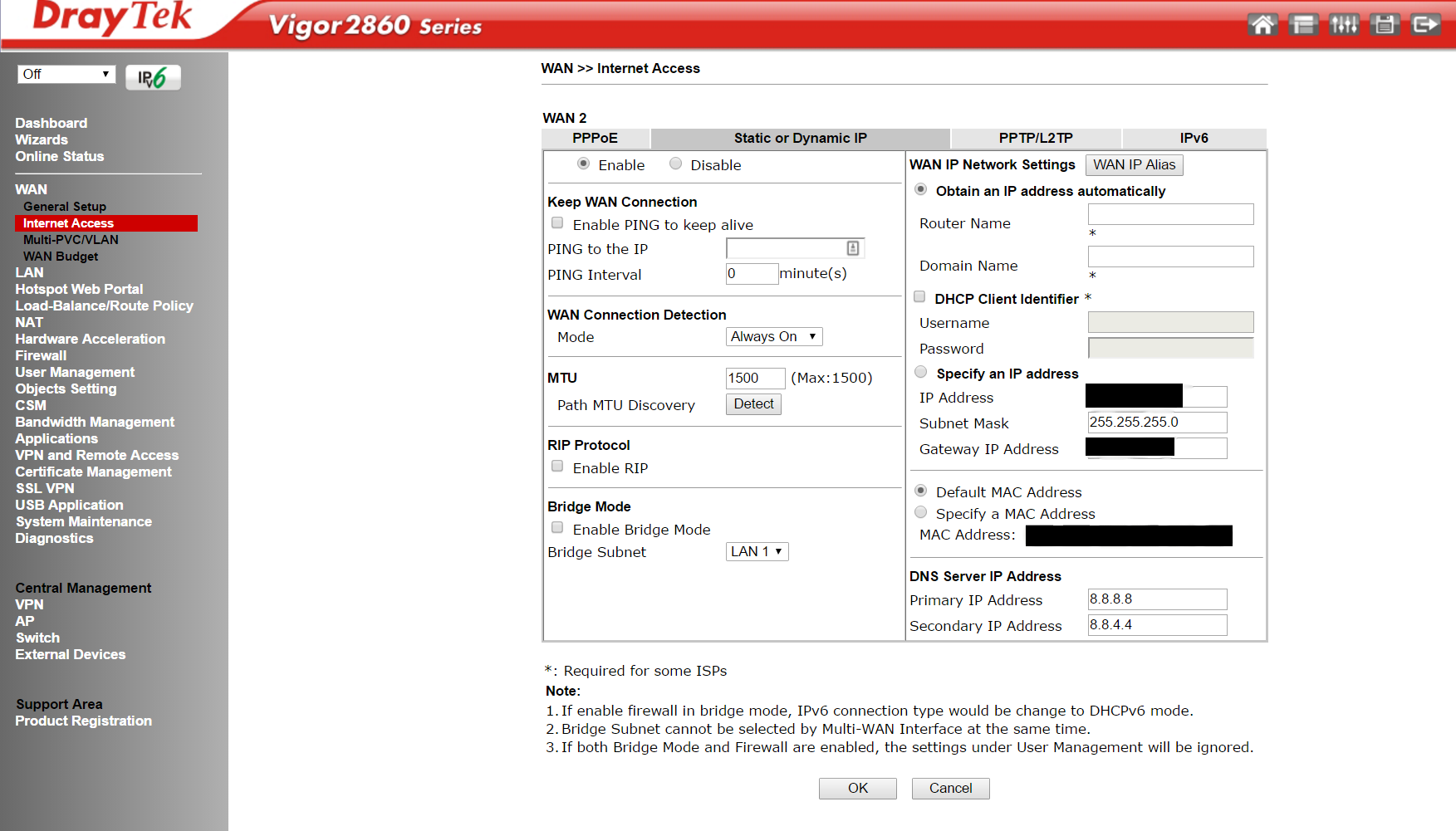1456x831 pixels.
Task: Expand the LAN menu
Action: 29,272
